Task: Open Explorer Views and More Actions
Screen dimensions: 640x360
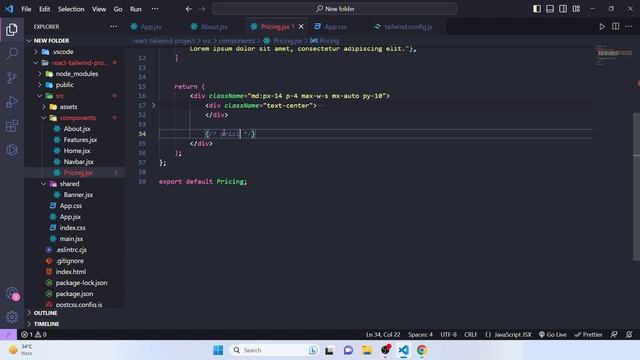Action: (113, 27)
